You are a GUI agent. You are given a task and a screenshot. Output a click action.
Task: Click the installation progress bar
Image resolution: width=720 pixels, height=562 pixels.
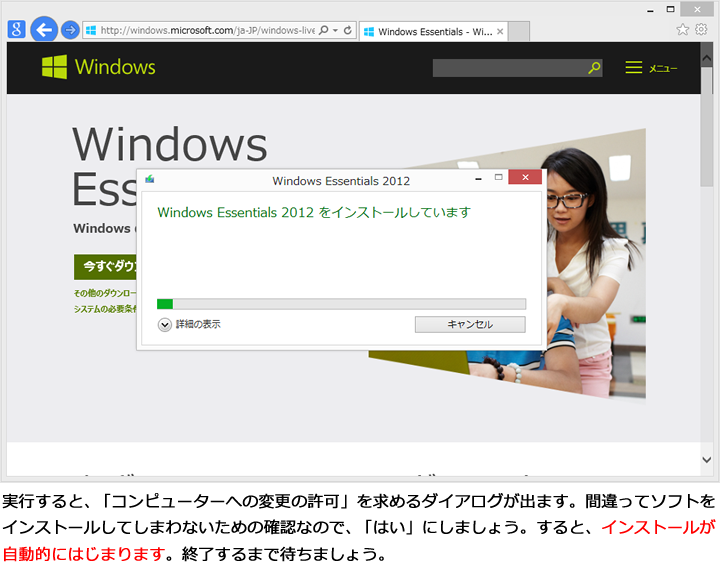point(341,304)
